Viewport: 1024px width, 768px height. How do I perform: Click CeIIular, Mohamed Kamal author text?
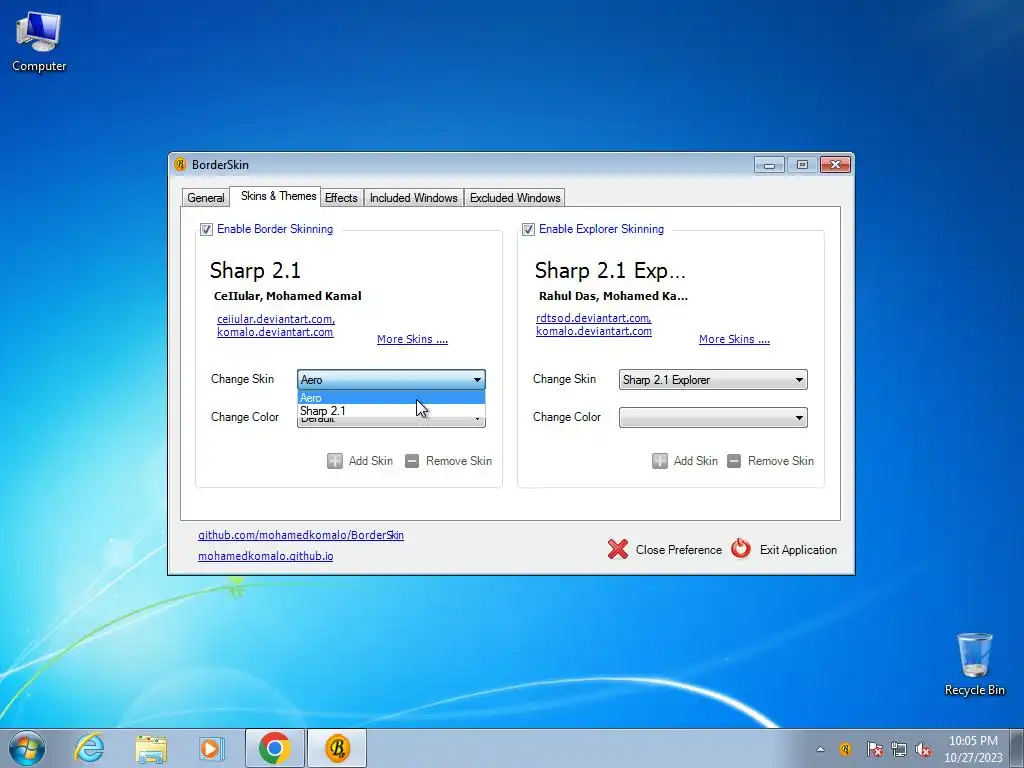(287, 296)
